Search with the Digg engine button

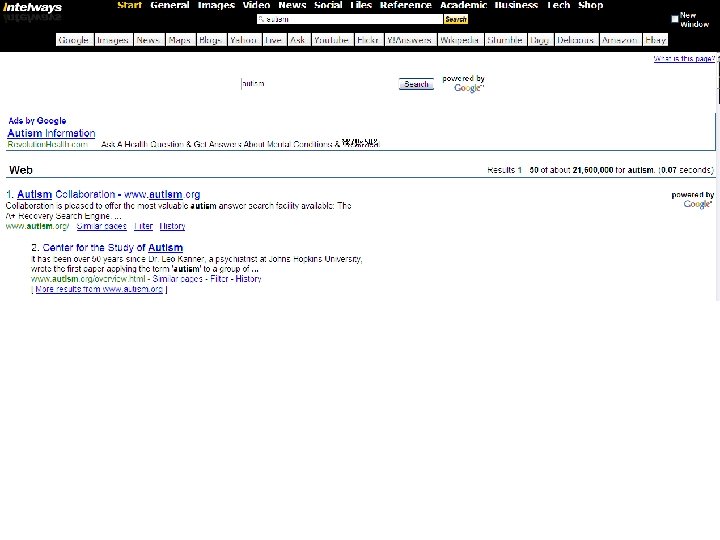(x=540, y=40)
